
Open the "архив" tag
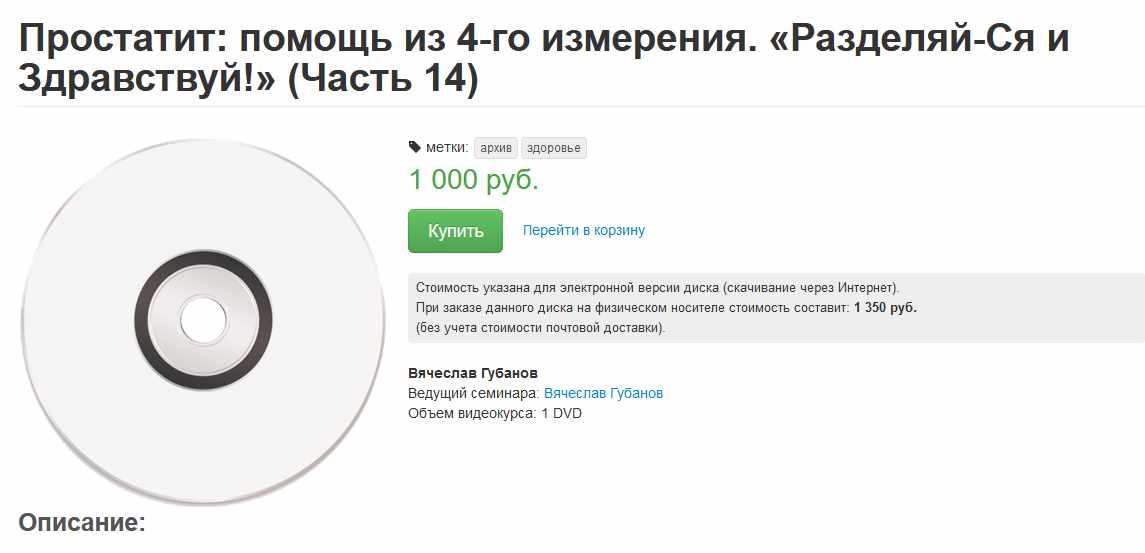pyautogui.click(x=496, y=148)
